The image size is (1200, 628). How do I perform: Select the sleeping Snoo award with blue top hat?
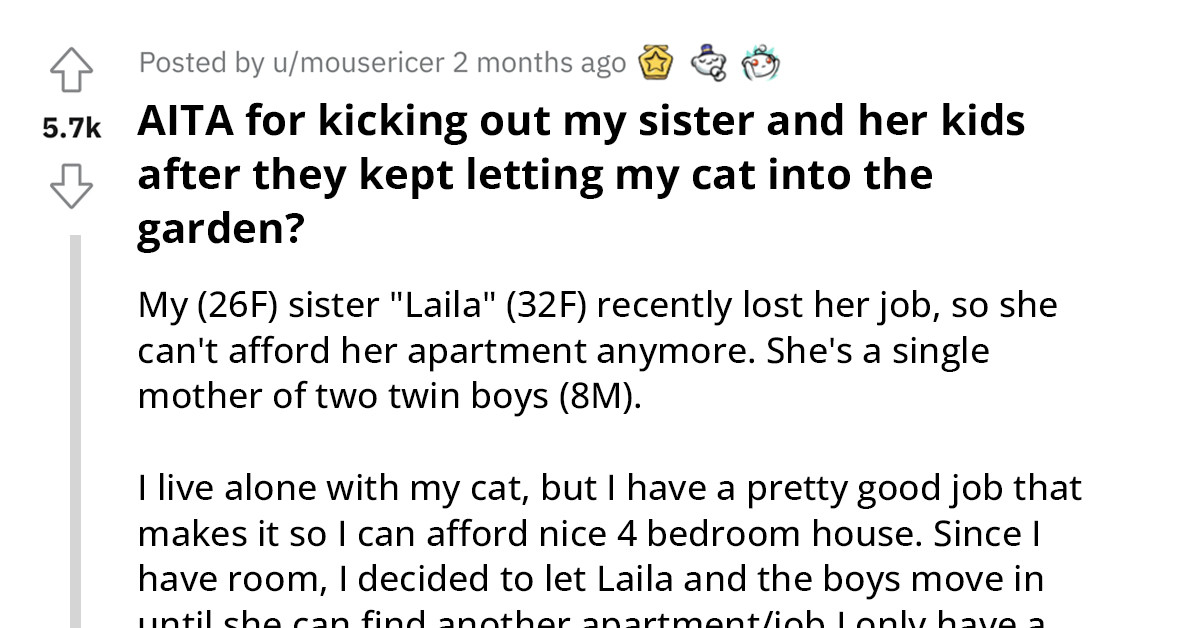(x=709, y=61)
